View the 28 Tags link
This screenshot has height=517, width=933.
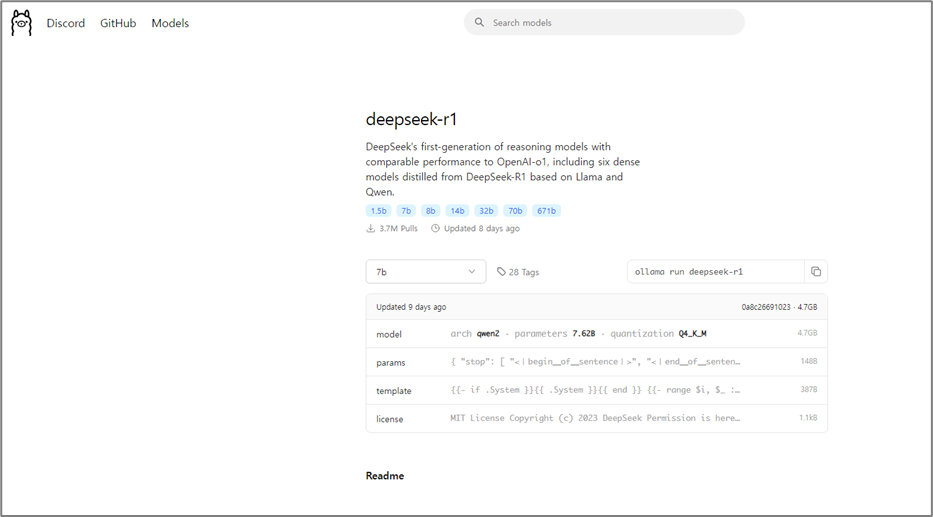coord(518,272)
